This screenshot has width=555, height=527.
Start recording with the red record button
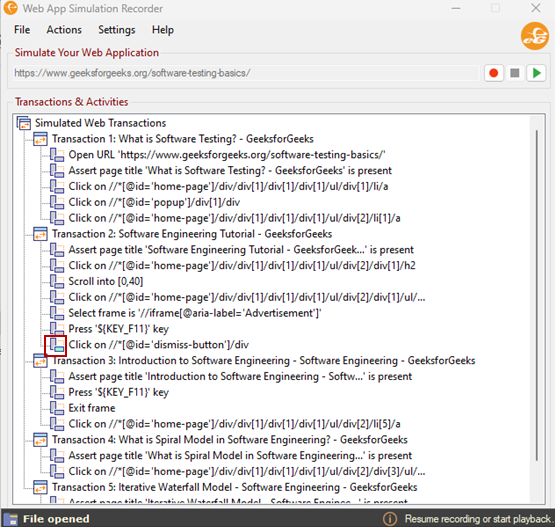click(493, 73)
